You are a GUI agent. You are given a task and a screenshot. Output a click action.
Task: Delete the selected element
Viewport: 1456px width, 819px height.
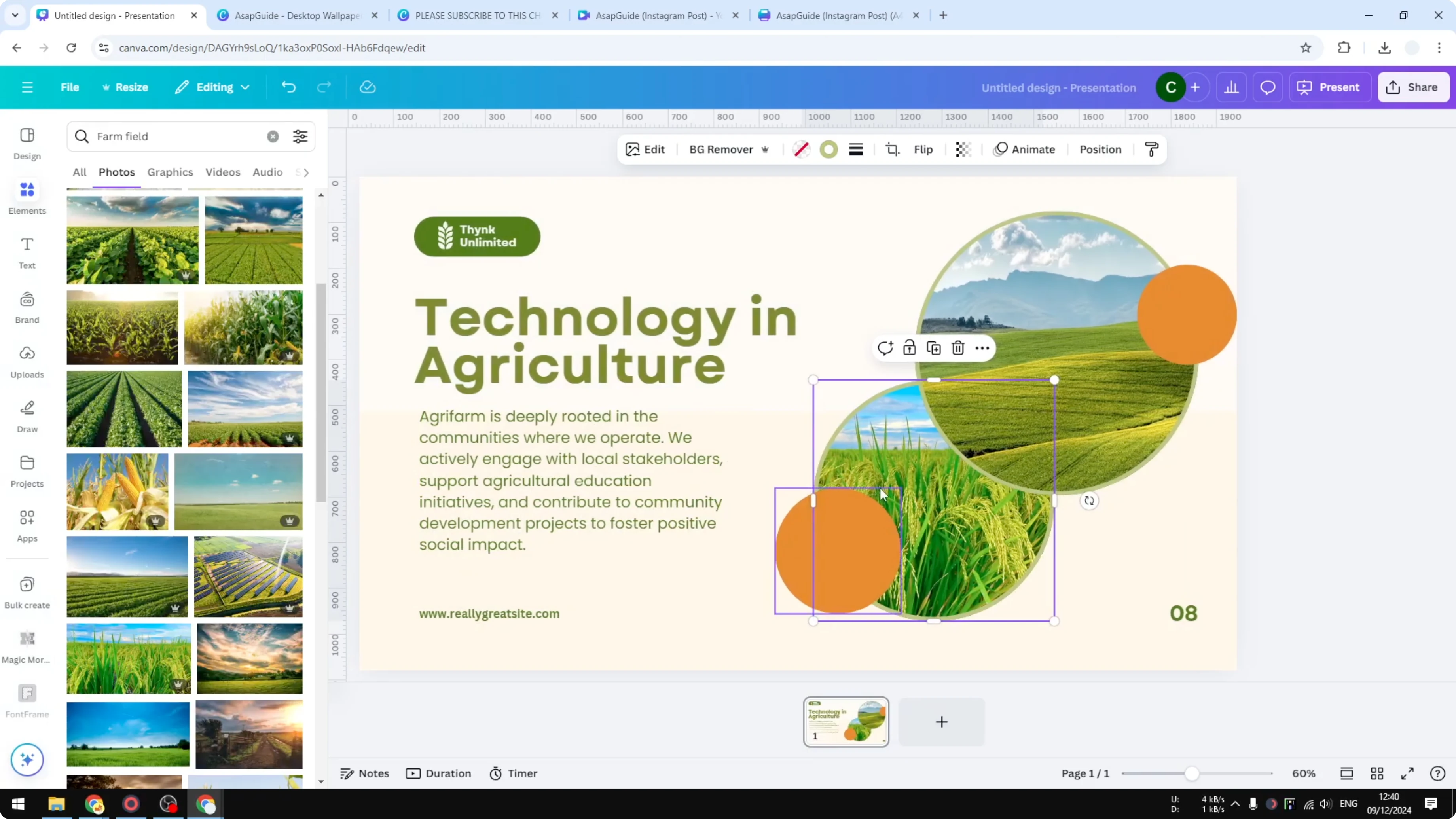(957, 348)
